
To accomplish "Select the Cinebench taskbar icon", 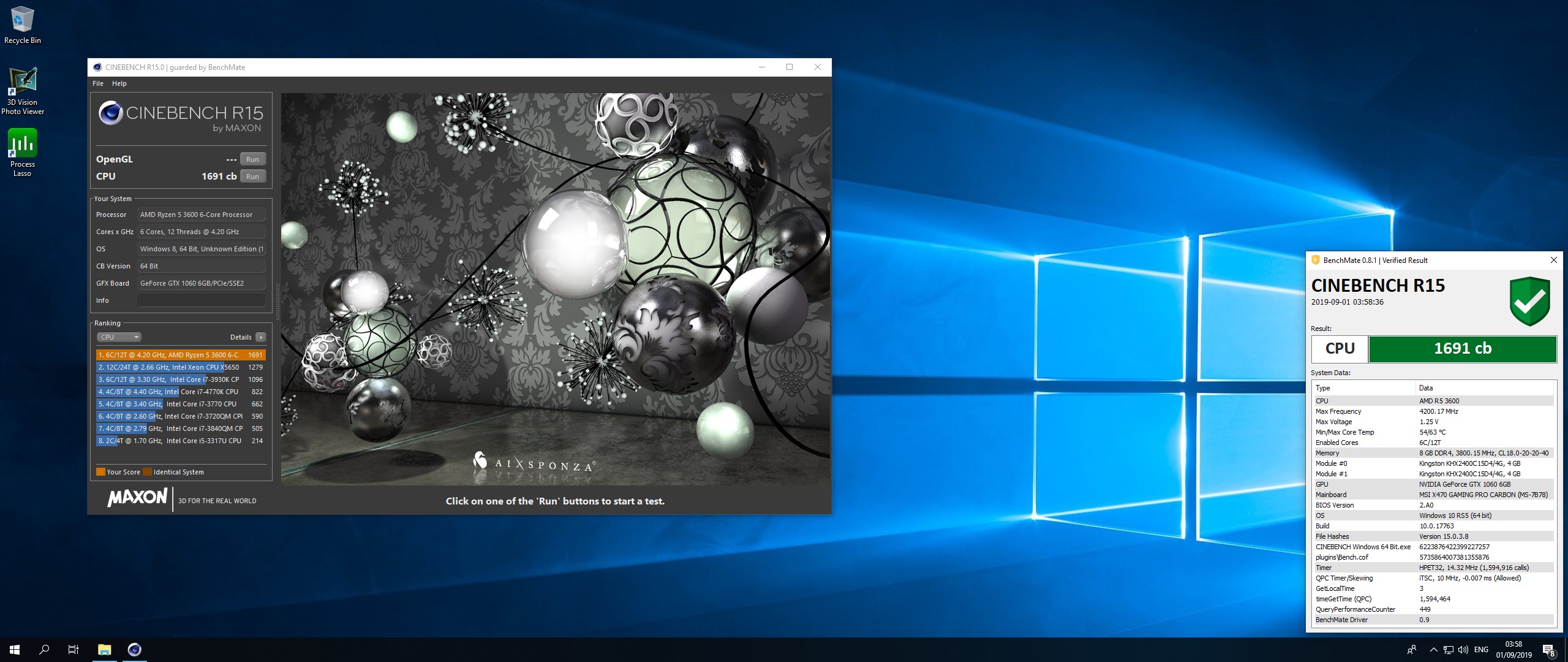I will click(x=135, y=650).
